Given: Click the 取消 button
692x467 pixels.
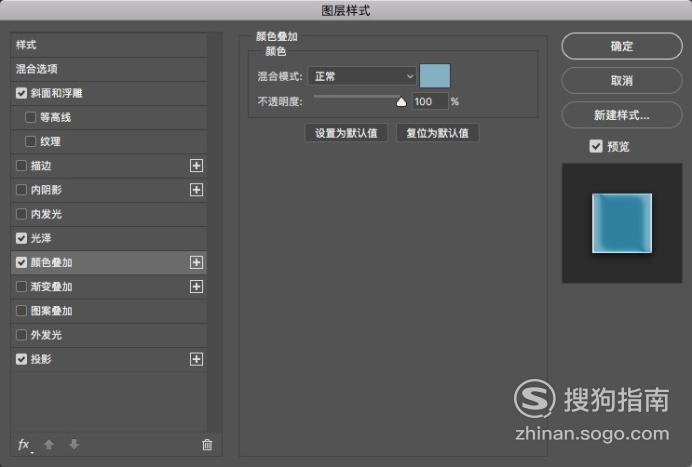Looking at the screenshot, I should pyautogui.click(x=622, y=80).
